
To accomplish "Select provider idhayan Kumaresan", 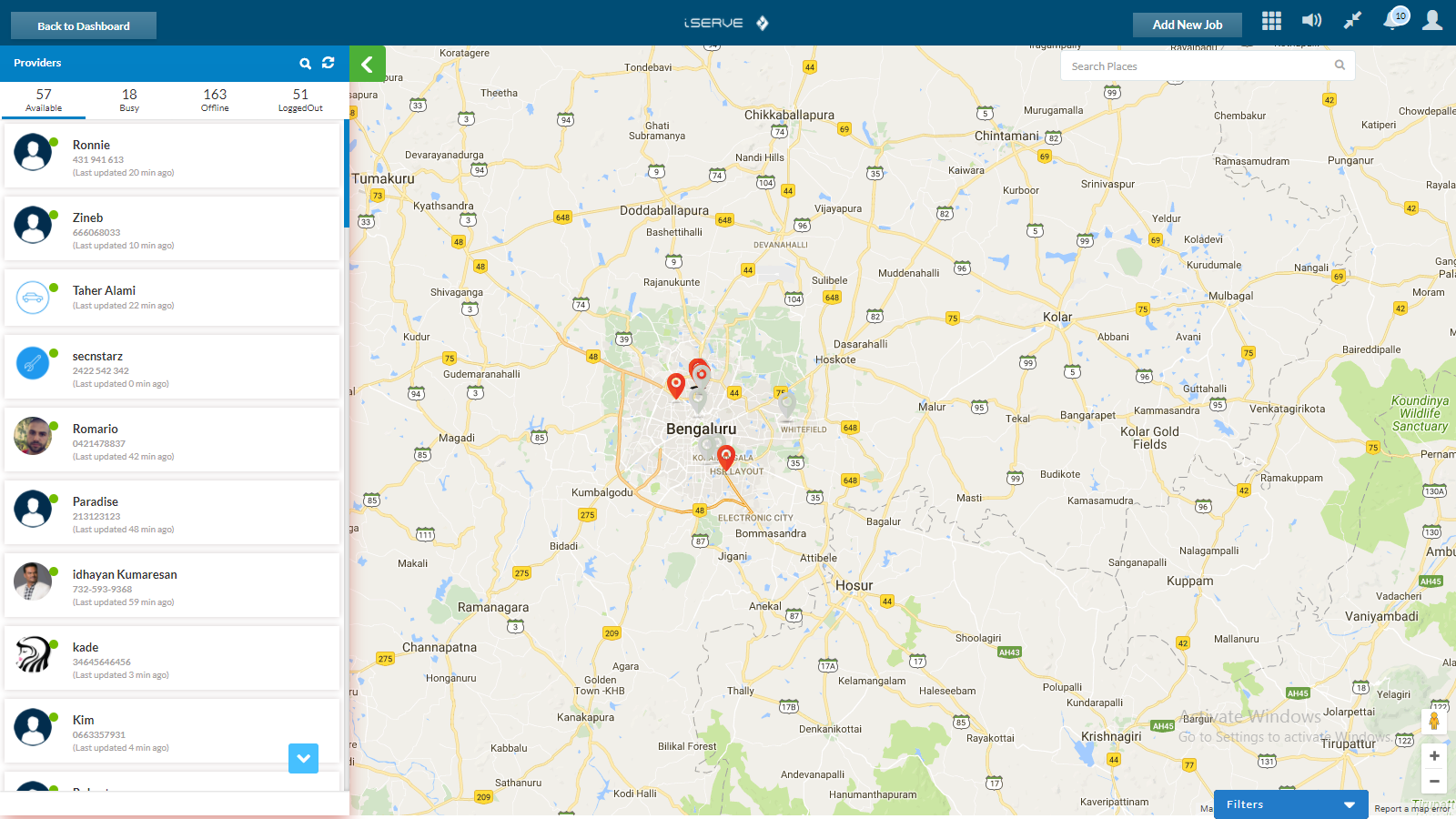I will [172, 585].
